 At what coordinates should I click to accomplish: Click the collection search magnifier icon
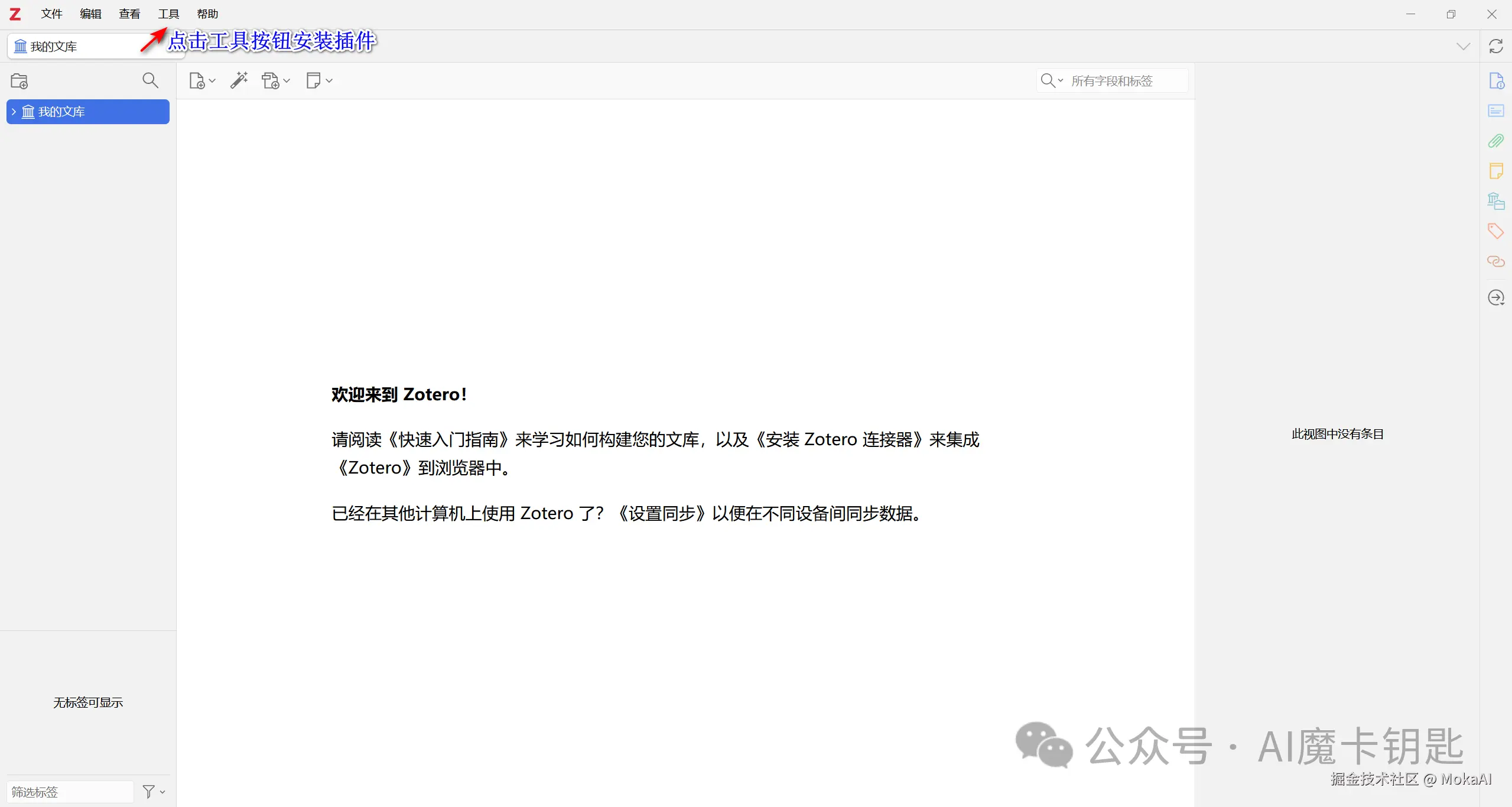[x=150, y=80]
